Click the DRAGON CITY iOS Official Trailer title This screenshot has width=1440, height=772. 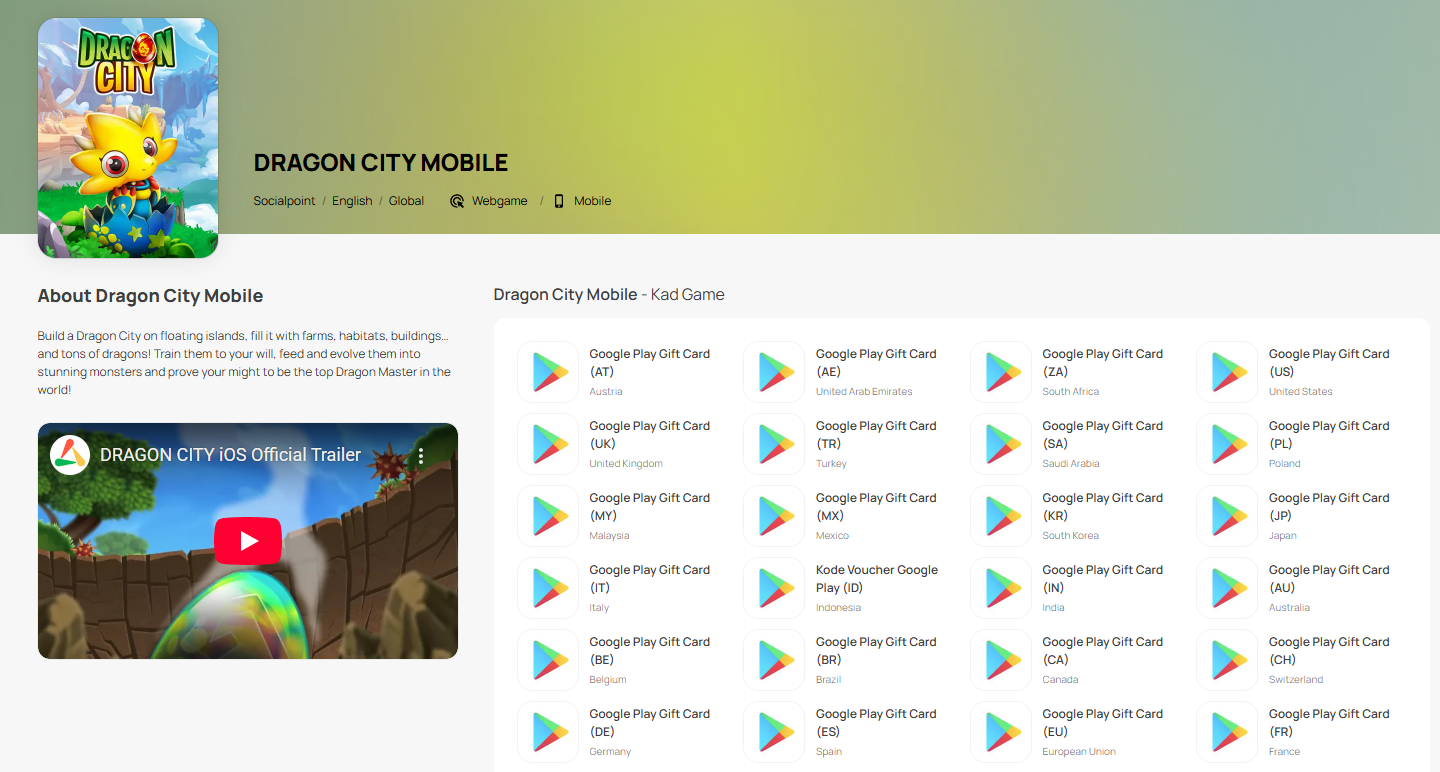230,455
